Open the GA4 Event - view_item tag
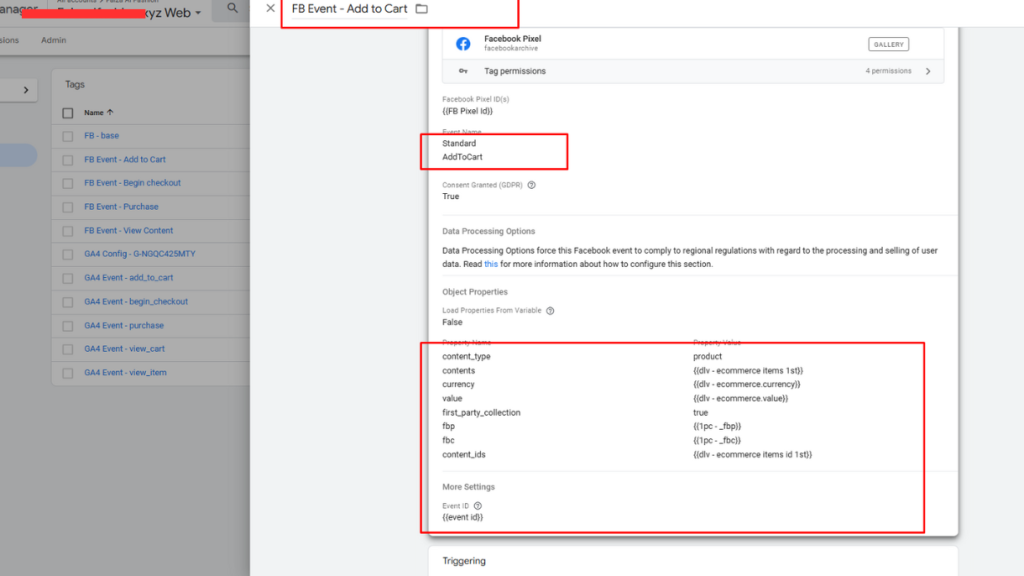The image size is (1024, 576). click(x=125, y=372)
